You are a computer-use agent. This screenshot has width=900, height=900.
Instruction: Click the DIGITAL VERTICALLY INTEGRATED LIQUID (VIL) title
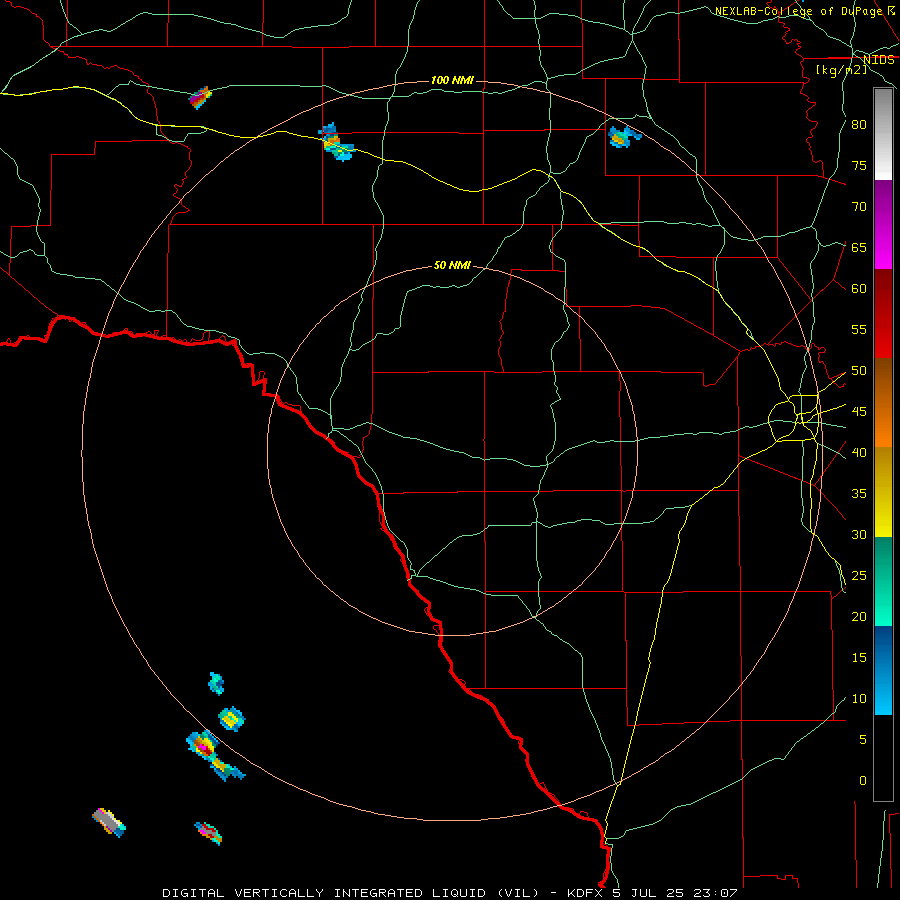pyautogui.click(x=351, y=893)
